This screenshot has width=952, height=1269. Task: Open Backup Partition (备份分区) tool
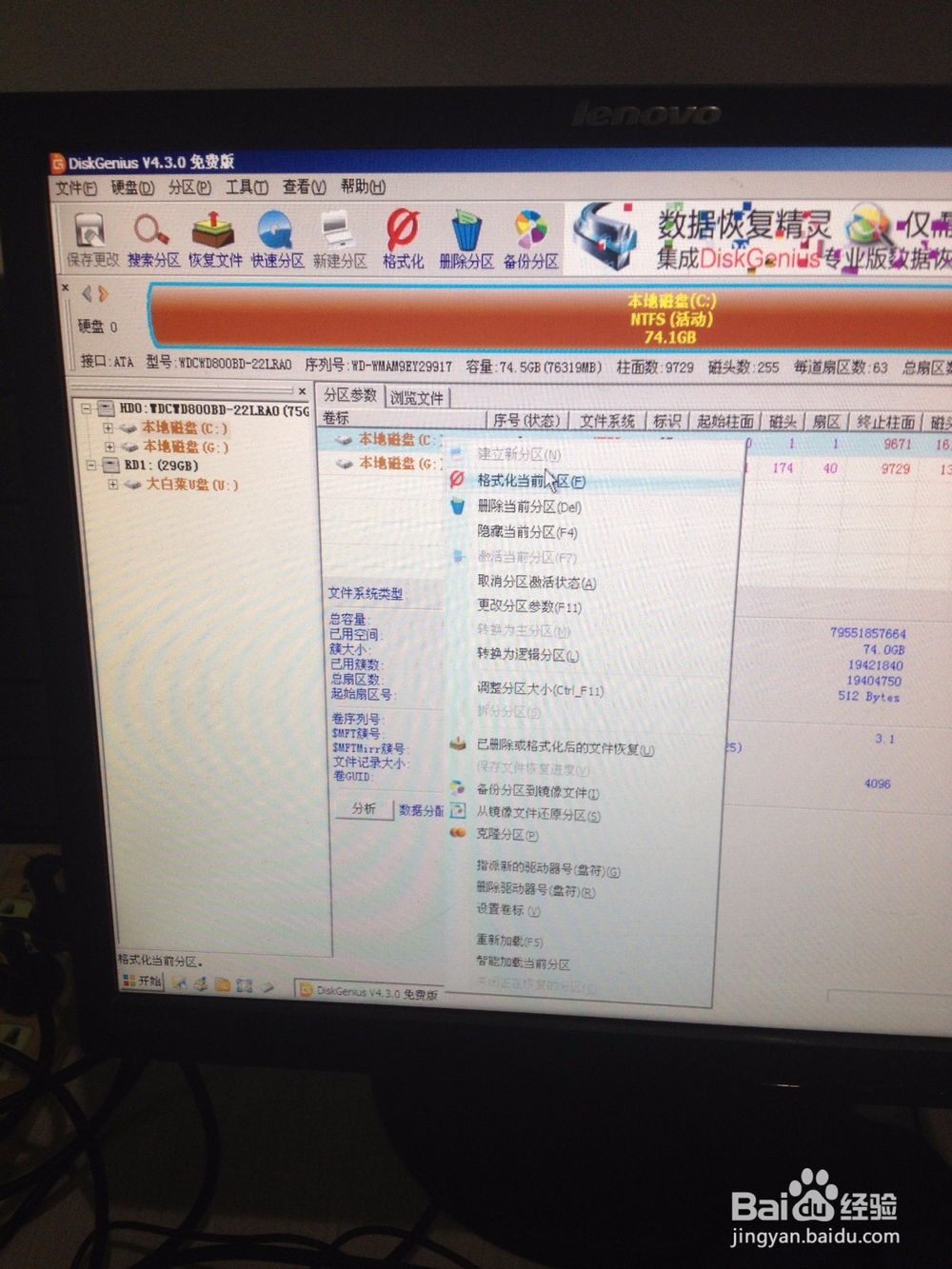[531, 240]
